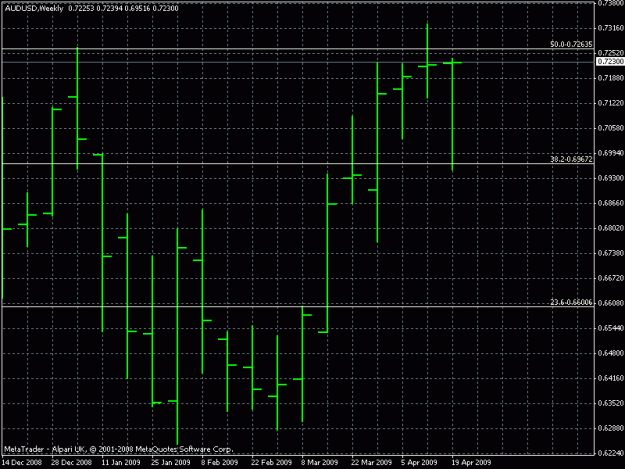Click the 22 Mar 2009 date label
Image resolution: width=625 pixels, height=469 pixels.
tap(371, 462)
